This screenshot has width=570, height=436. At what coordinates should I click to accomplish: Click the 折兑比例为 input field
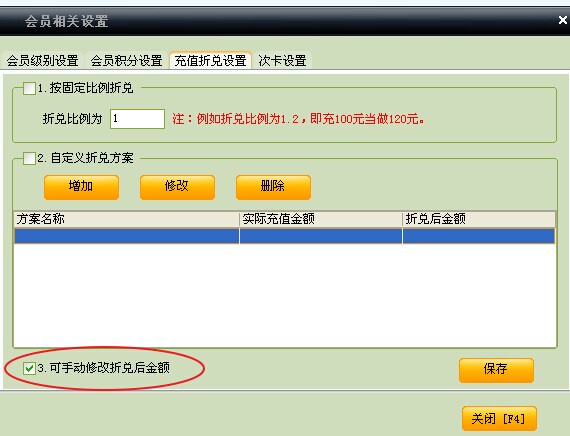(137, 119)
